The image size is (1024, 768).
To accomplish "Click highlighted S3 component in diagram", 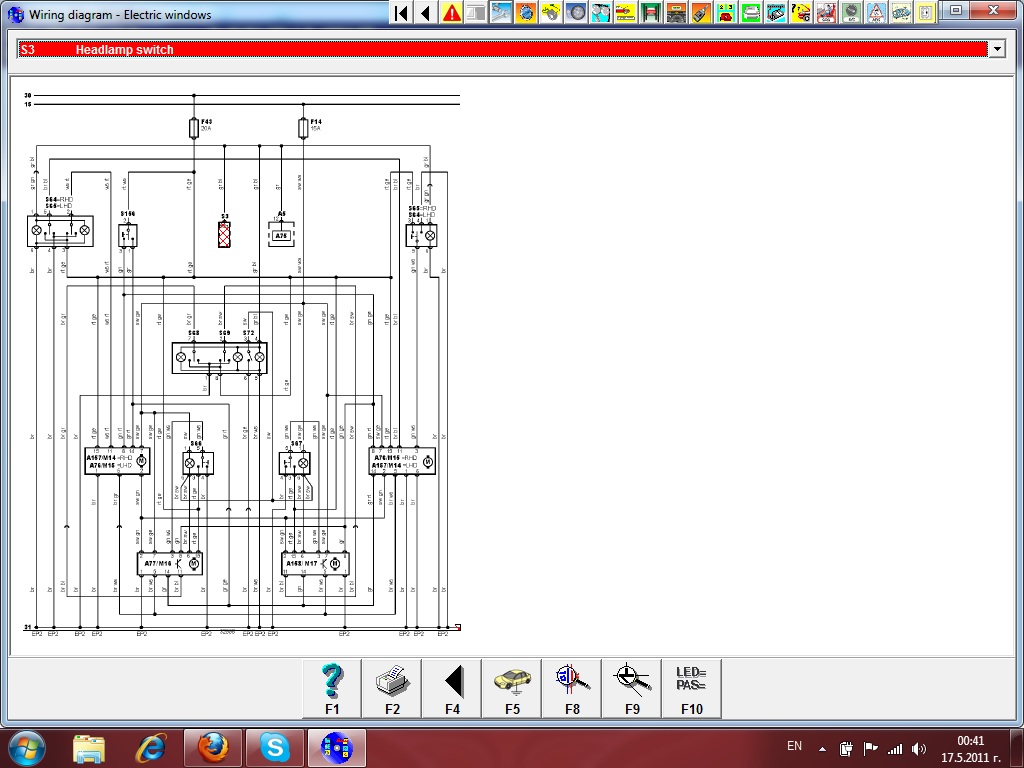I will [x=224, y=235].
